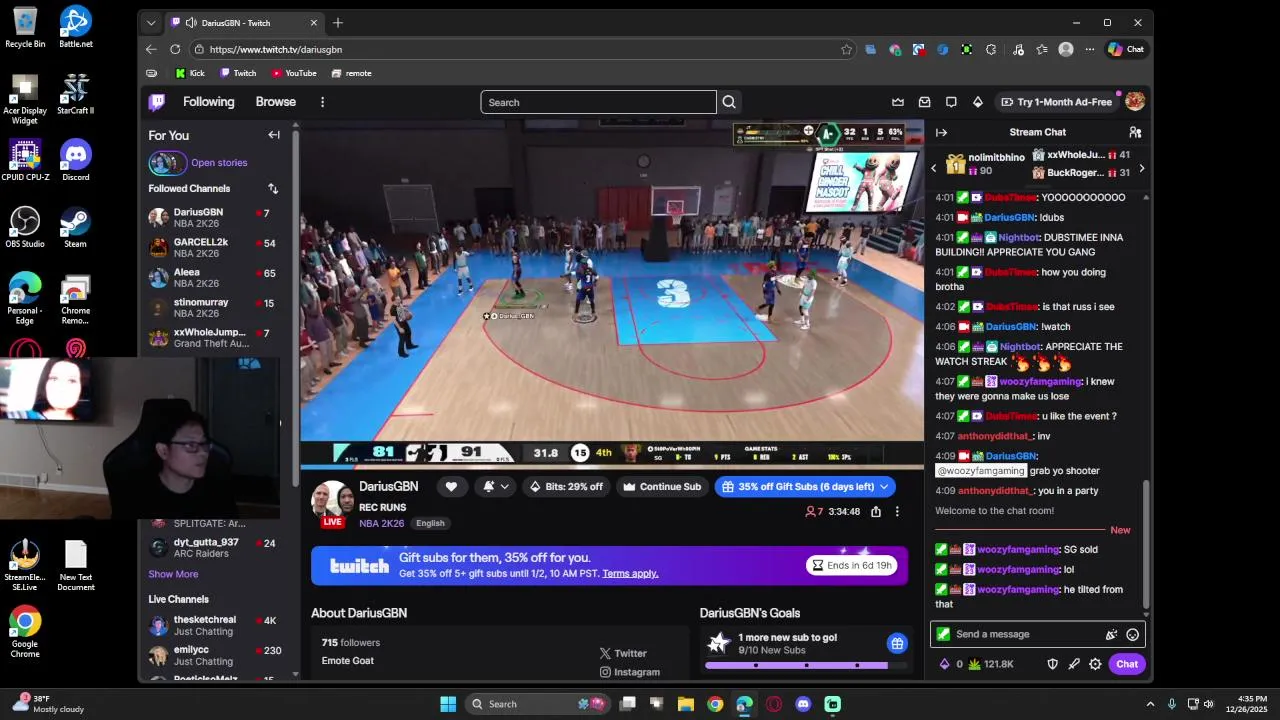Click the Continue Sub button
The width and height of the screenshot is (1280, 720).
(x=661, y=487)
